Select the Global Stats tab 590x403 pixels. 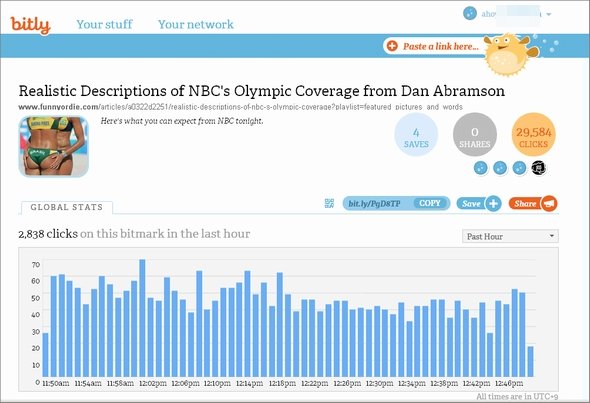coord(67,207)
